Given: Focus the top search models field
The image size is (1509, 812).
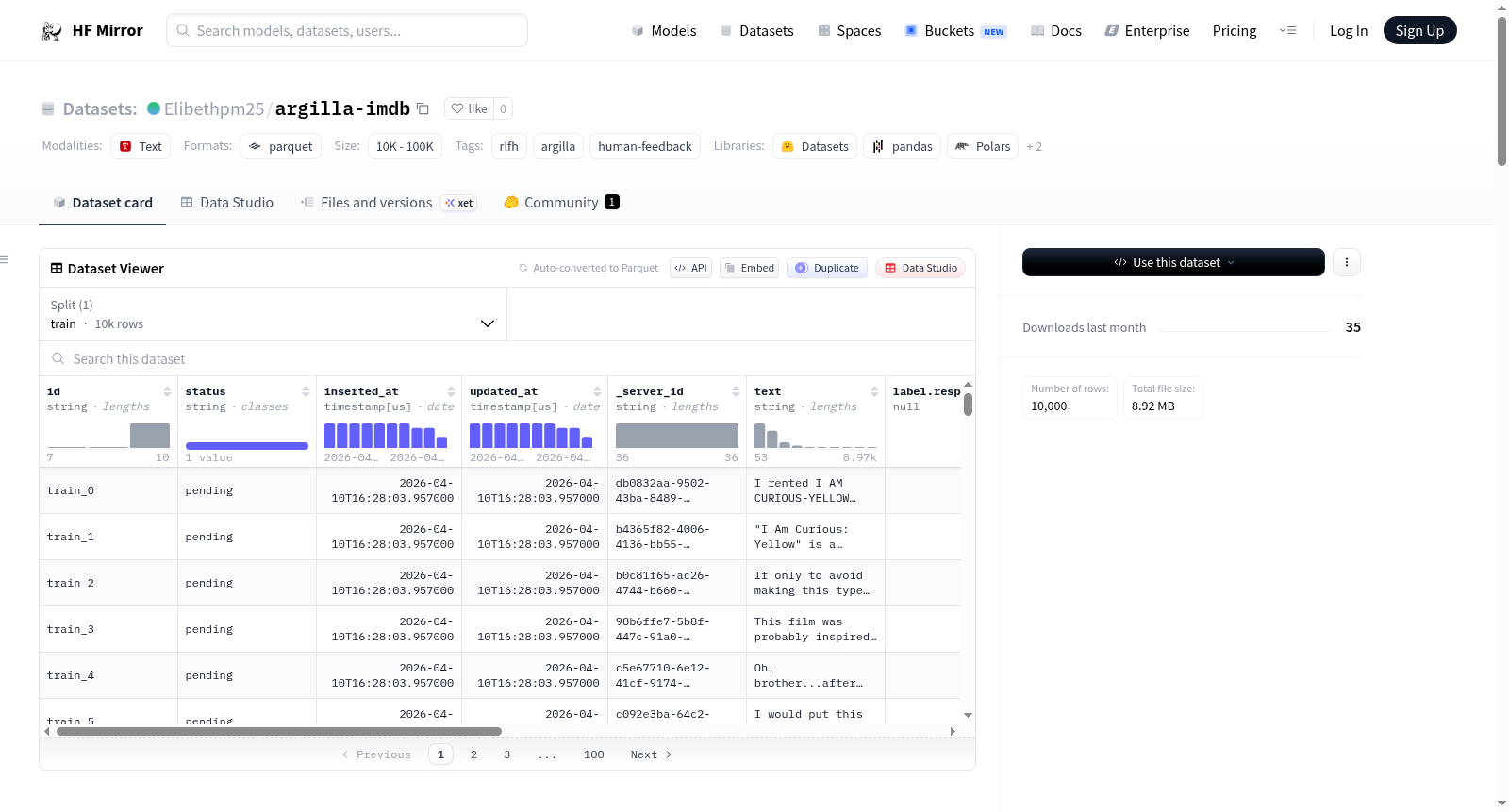Looking at the screenshot, I should (x=347, y=30).
